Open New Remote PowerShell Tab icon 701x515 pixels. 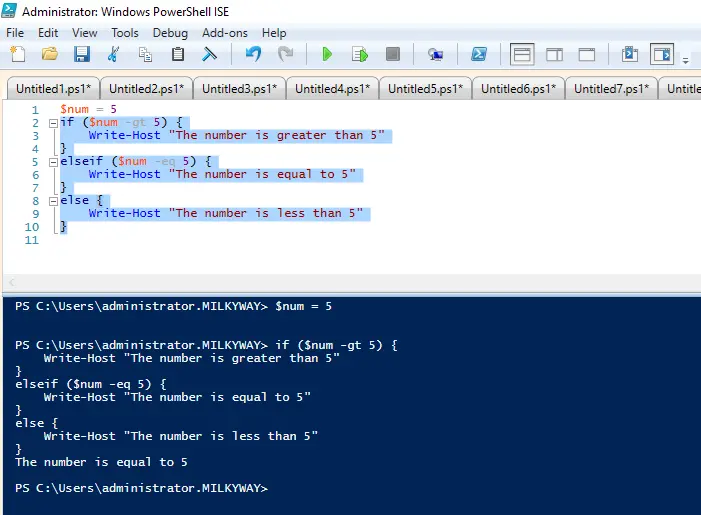[435, 55]
